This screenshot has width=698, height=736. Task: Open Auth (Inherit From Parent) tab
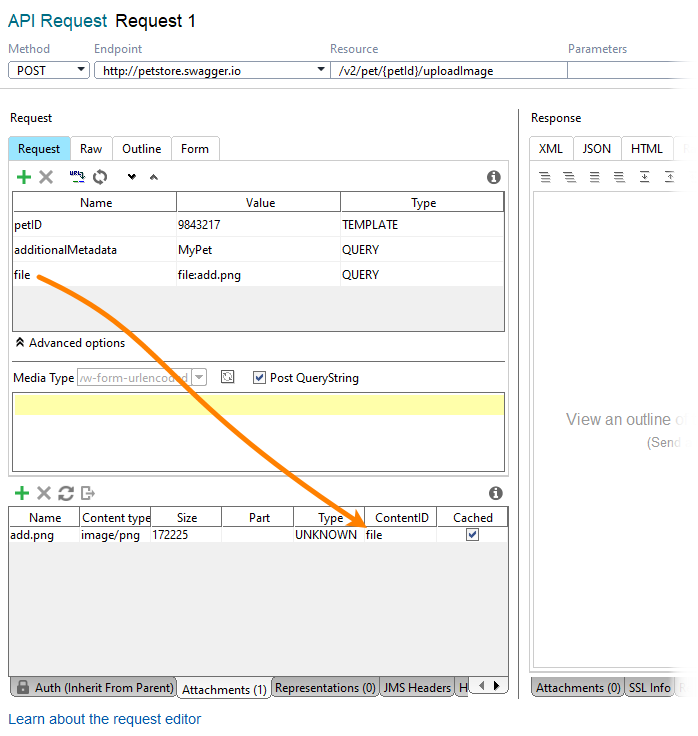point(94,688)
